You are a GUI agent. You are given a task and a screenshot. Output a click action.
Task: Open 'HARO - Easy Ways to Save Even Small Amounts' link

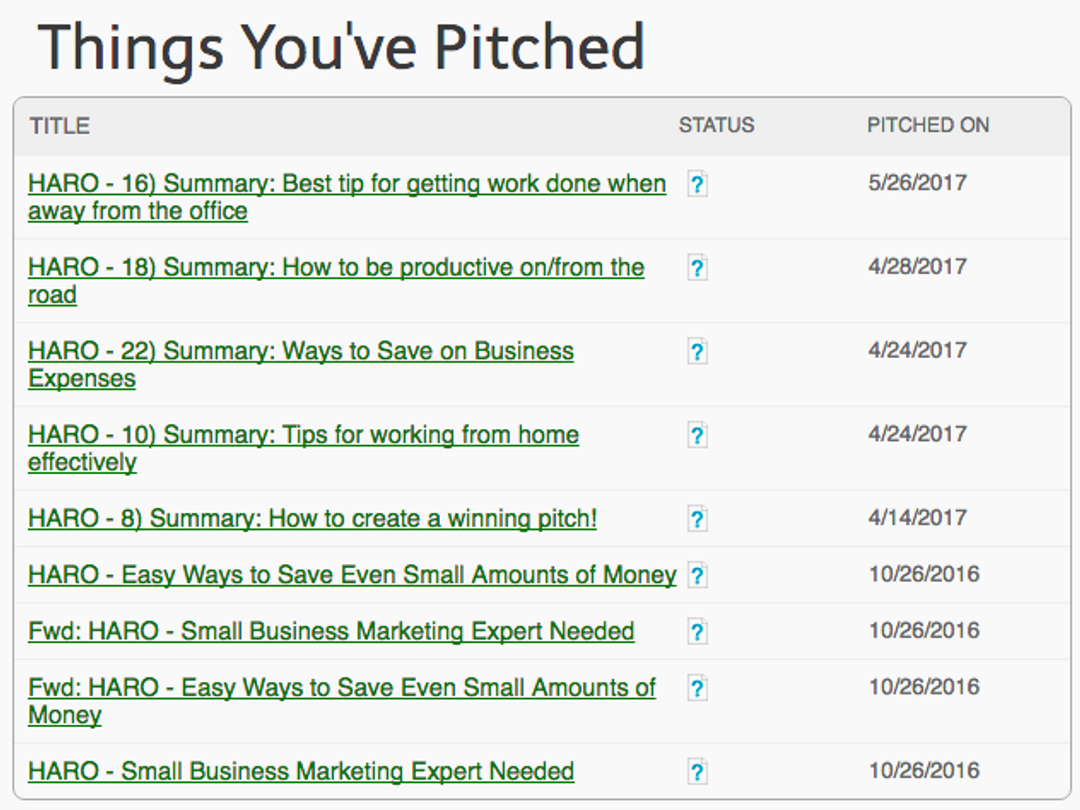tap(352, 575)
